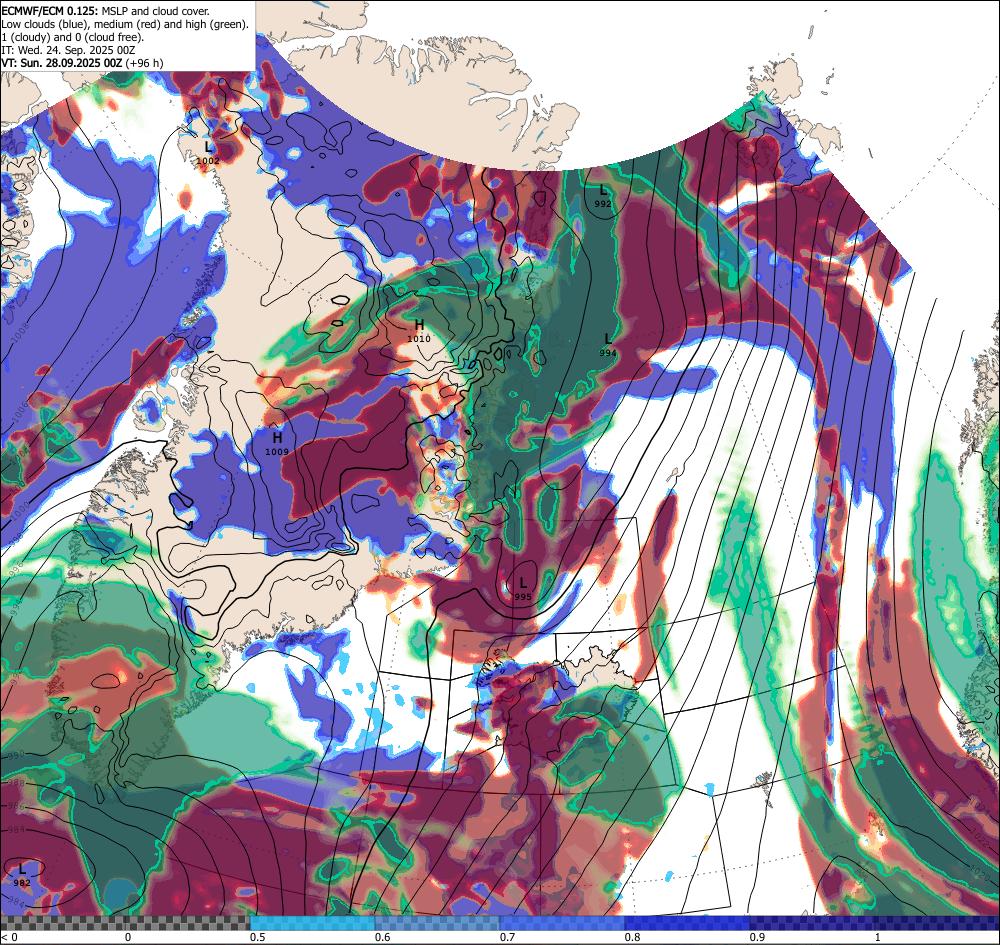Screen dimensions: 1000x945
Task: Click the light blue 0.5–0.6 color bar segment
Action: (x=312, y=923)
